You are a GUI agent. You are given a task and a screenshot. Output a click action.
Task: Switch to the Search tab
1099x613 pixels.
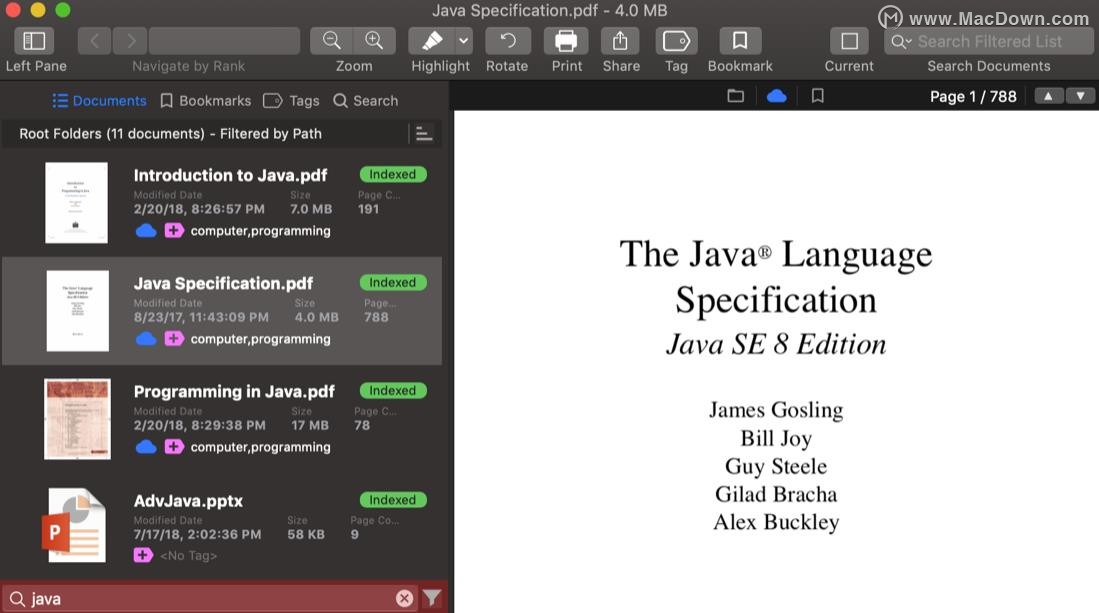365,101
